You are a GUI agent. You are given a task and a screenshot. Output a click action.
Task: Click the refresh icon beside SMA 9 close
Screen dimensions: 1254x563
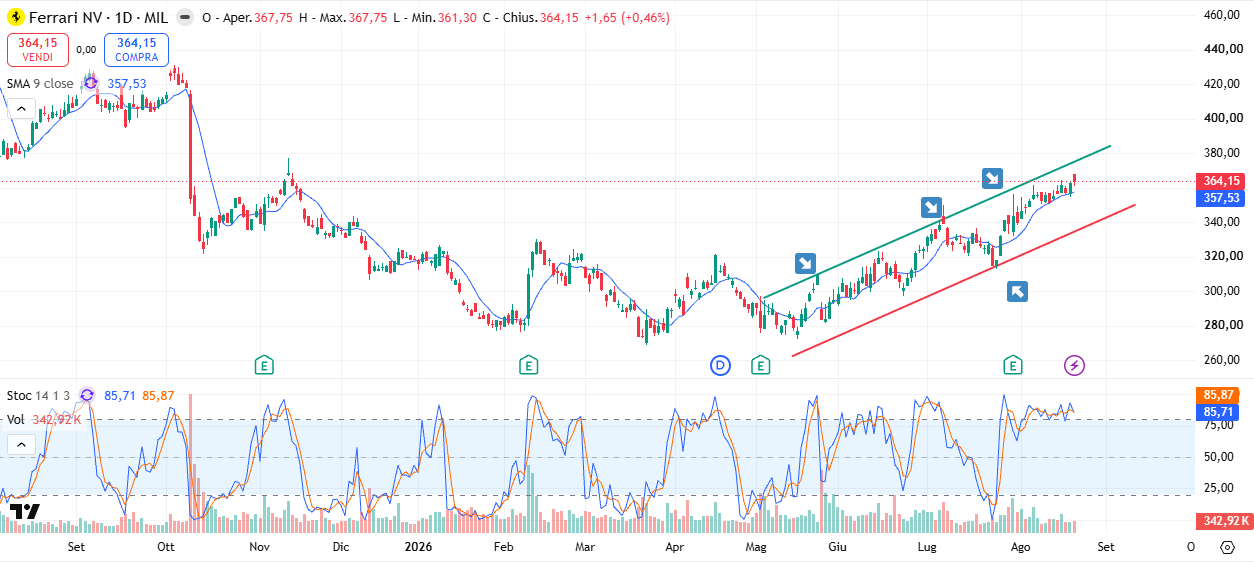tap(90, 84)
